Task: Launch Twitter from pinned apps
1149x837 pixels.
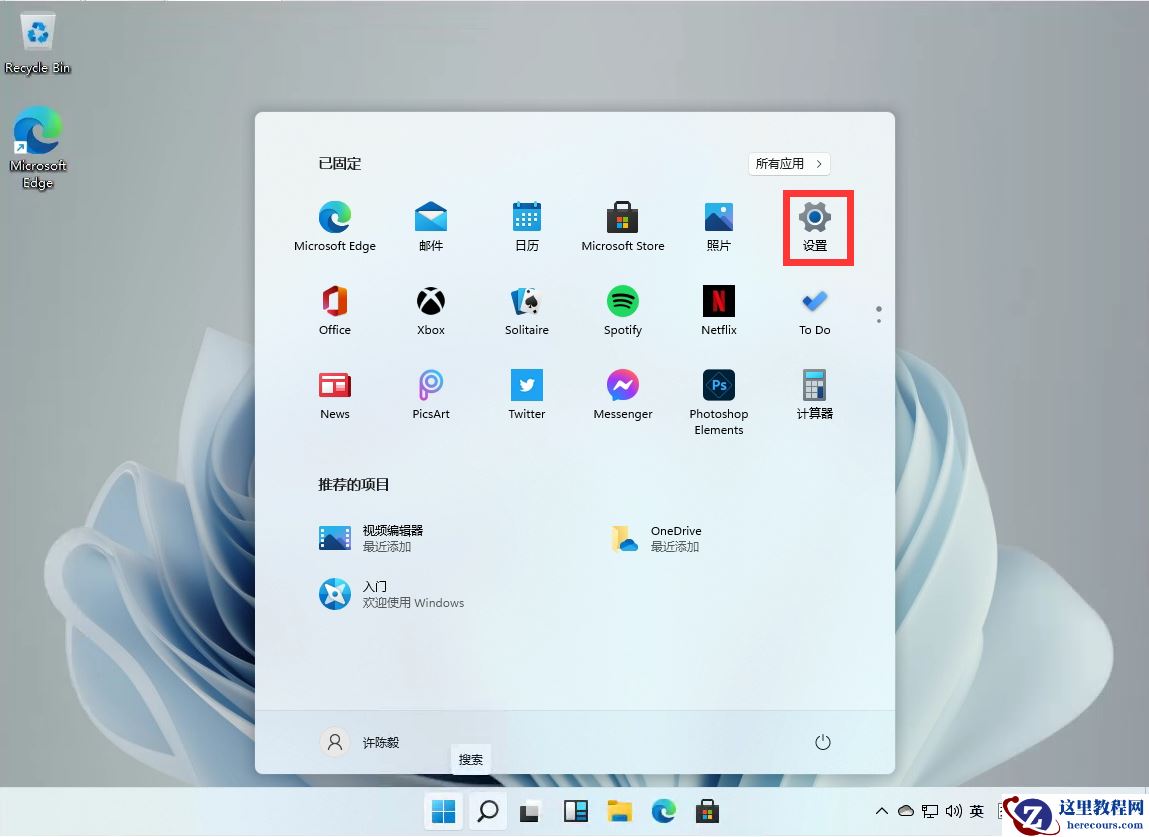Action: (x=526, y=395)
